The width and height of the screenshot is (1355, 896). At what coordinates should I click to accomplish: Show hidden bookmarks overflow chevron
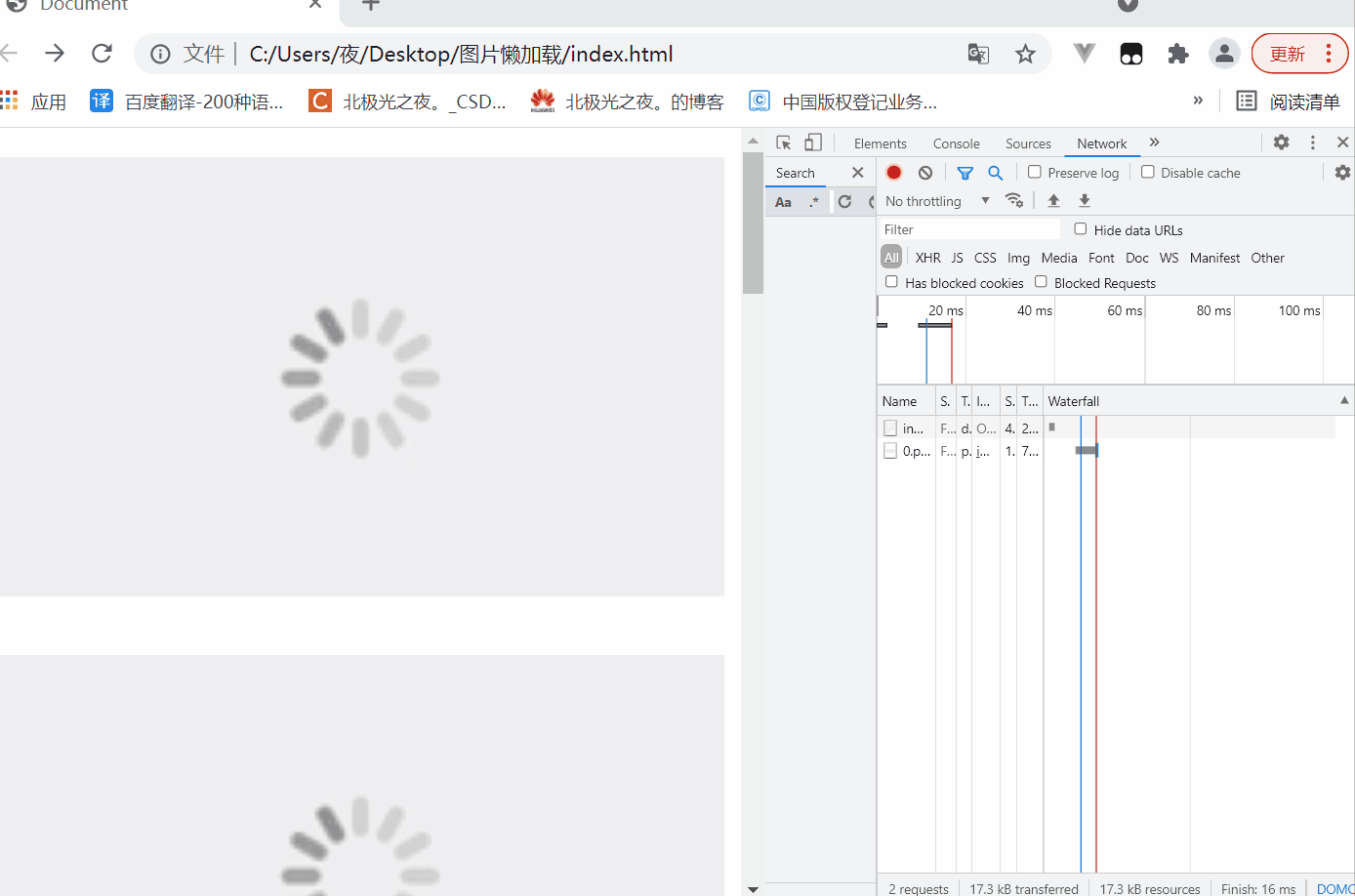(1198, 101)
